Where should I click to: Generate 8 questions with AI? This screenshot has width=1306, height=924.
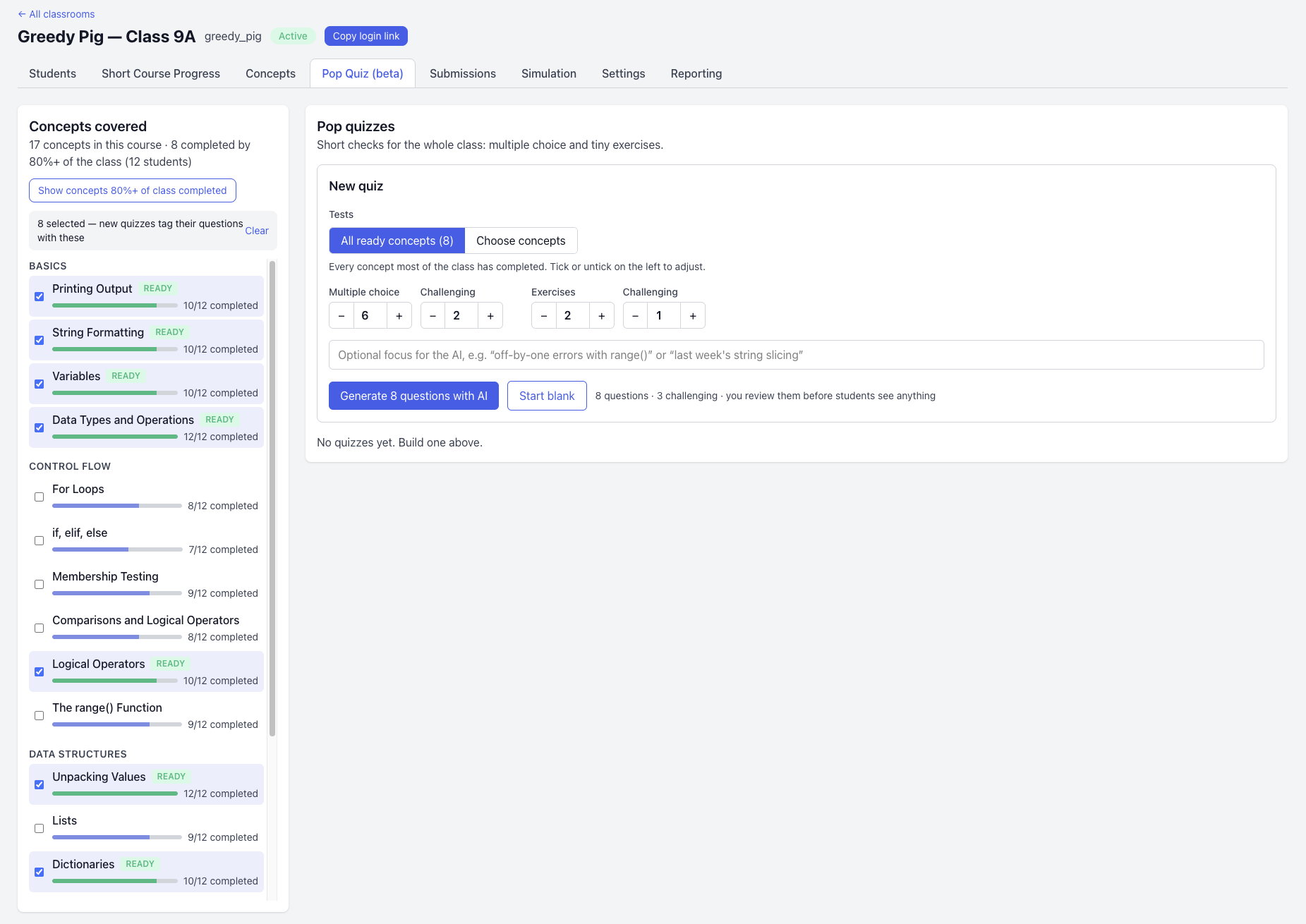point(413,396)
